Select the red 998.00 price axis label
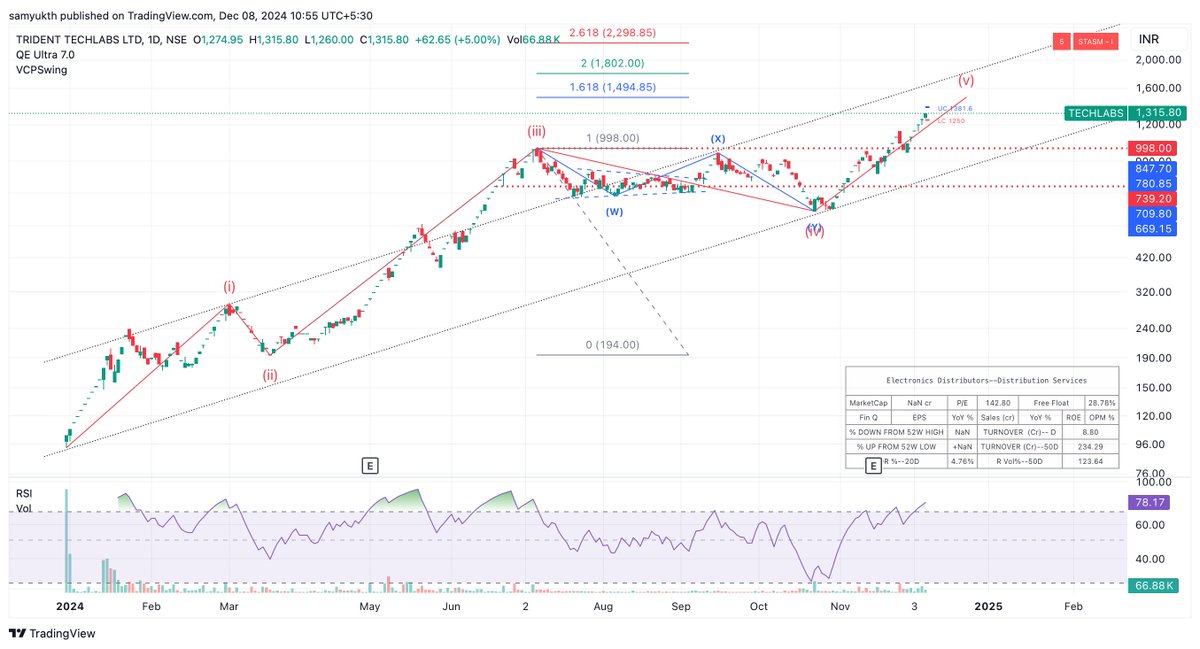Viewport: 1200px width, 649px height. click(x=1155, y=147)
